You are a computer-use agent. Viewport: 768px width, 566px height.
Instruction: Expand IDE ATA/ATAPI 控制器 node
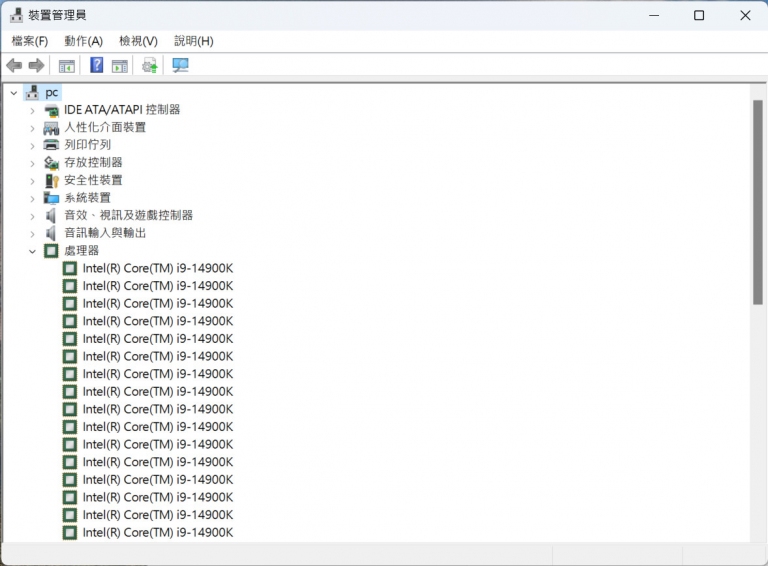tap(32, 111)
